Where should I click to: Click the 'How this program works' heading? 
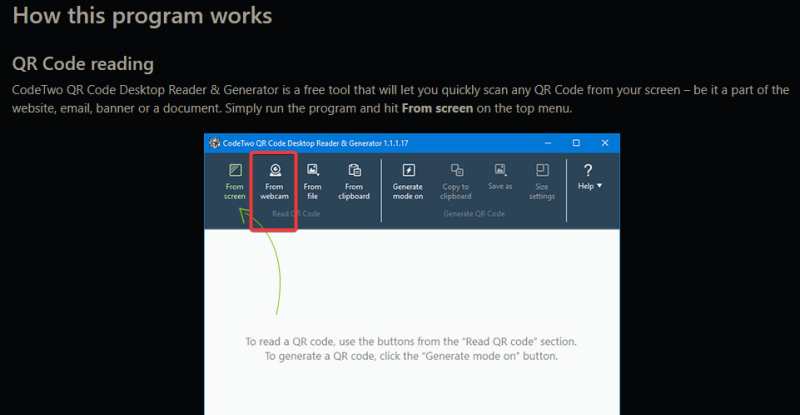(142, 17)
